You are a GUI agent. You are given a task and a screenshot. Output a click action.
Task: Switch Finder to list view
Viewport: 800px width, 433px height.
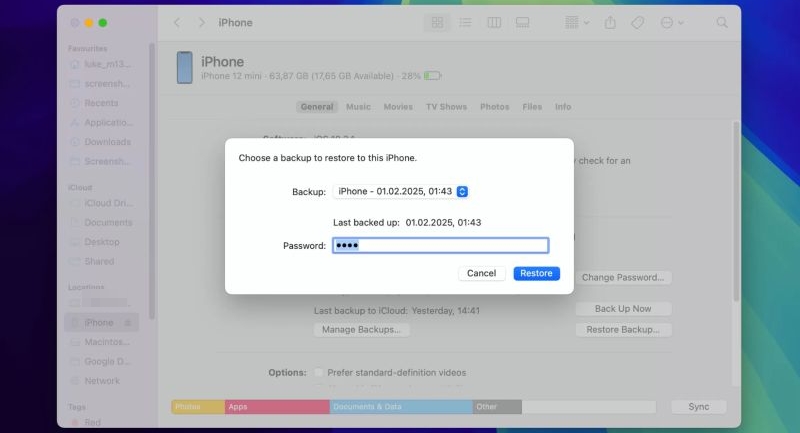tap(465, 22)
